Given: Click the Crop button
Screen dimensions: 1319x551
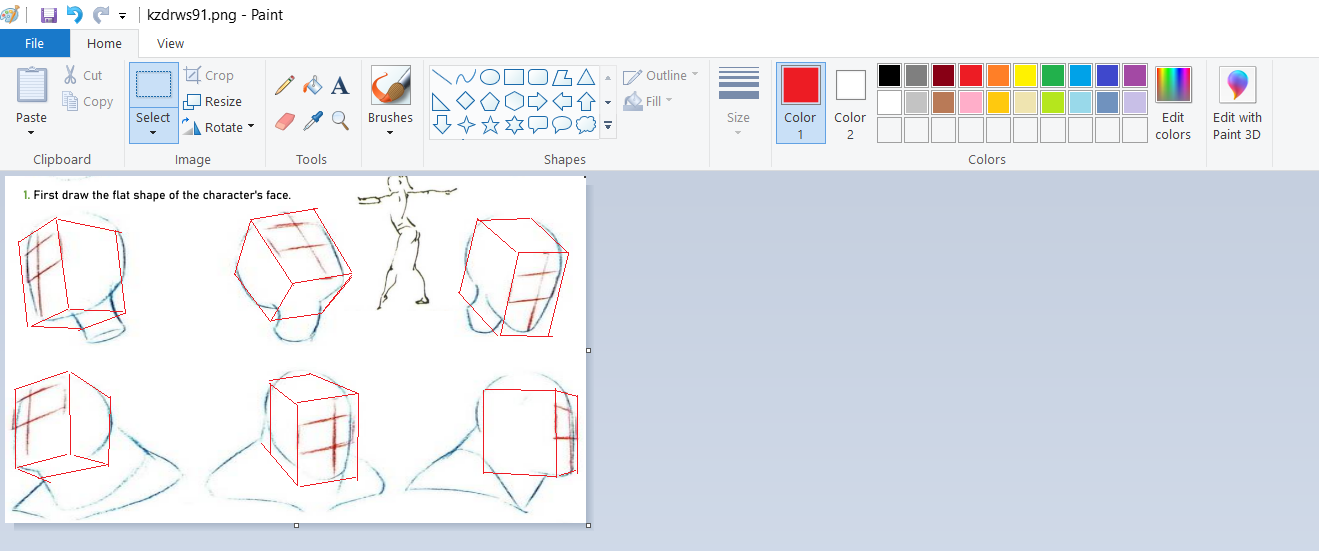Looking at the screenshot, I should coord(209,75).
